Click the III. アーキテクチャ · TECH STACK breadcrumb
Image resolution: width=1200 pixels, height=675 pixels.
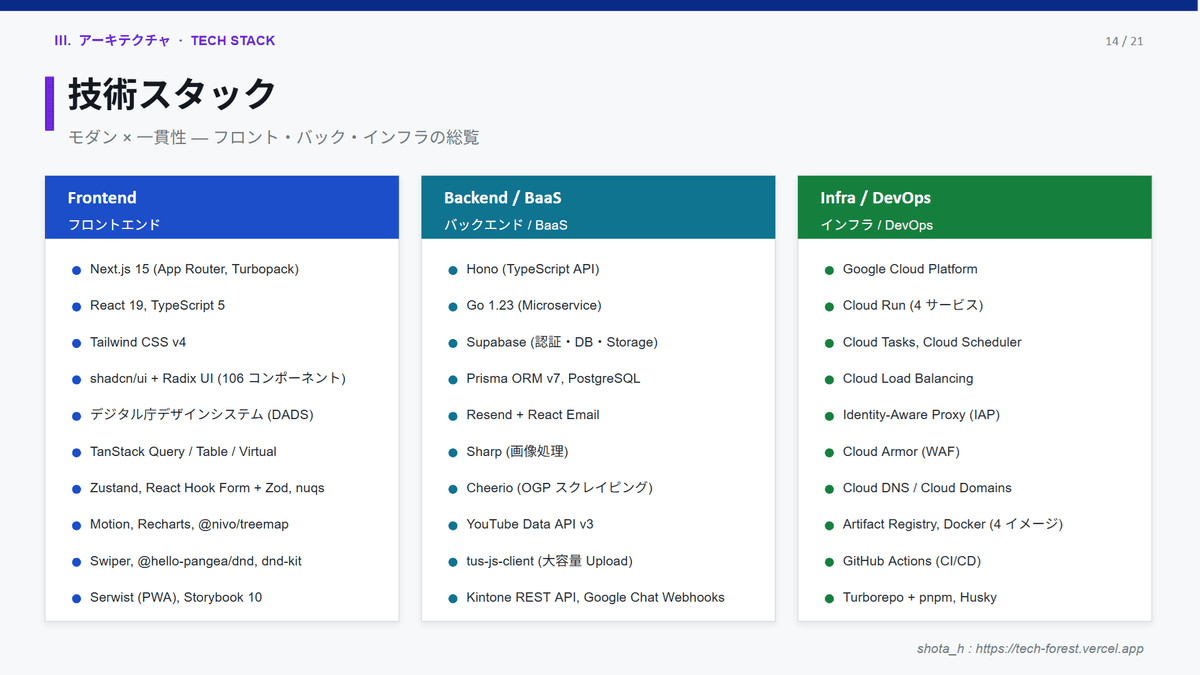coord(165,41)
